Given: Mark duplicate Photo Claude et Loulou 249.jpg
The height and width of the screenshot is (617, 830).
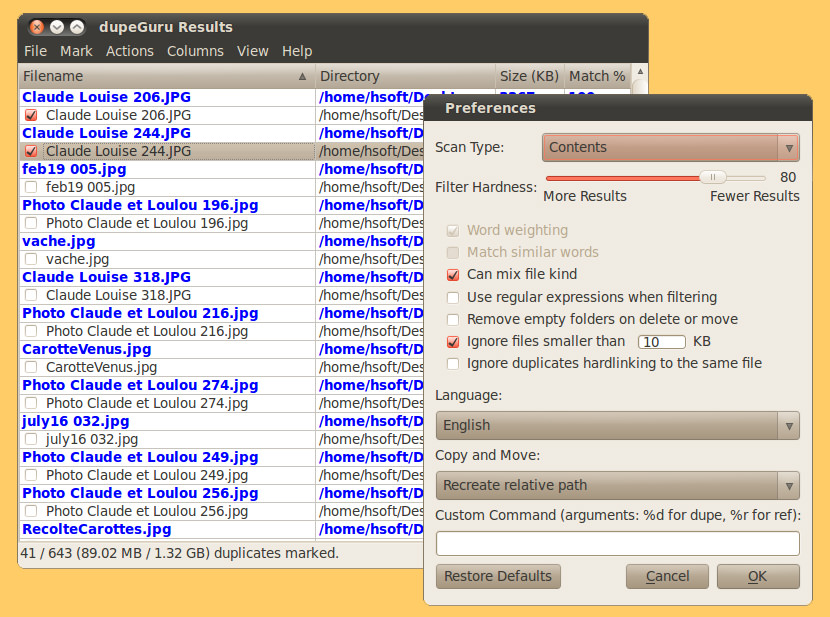Looking at the screenshot, I should tap(31, 475).
